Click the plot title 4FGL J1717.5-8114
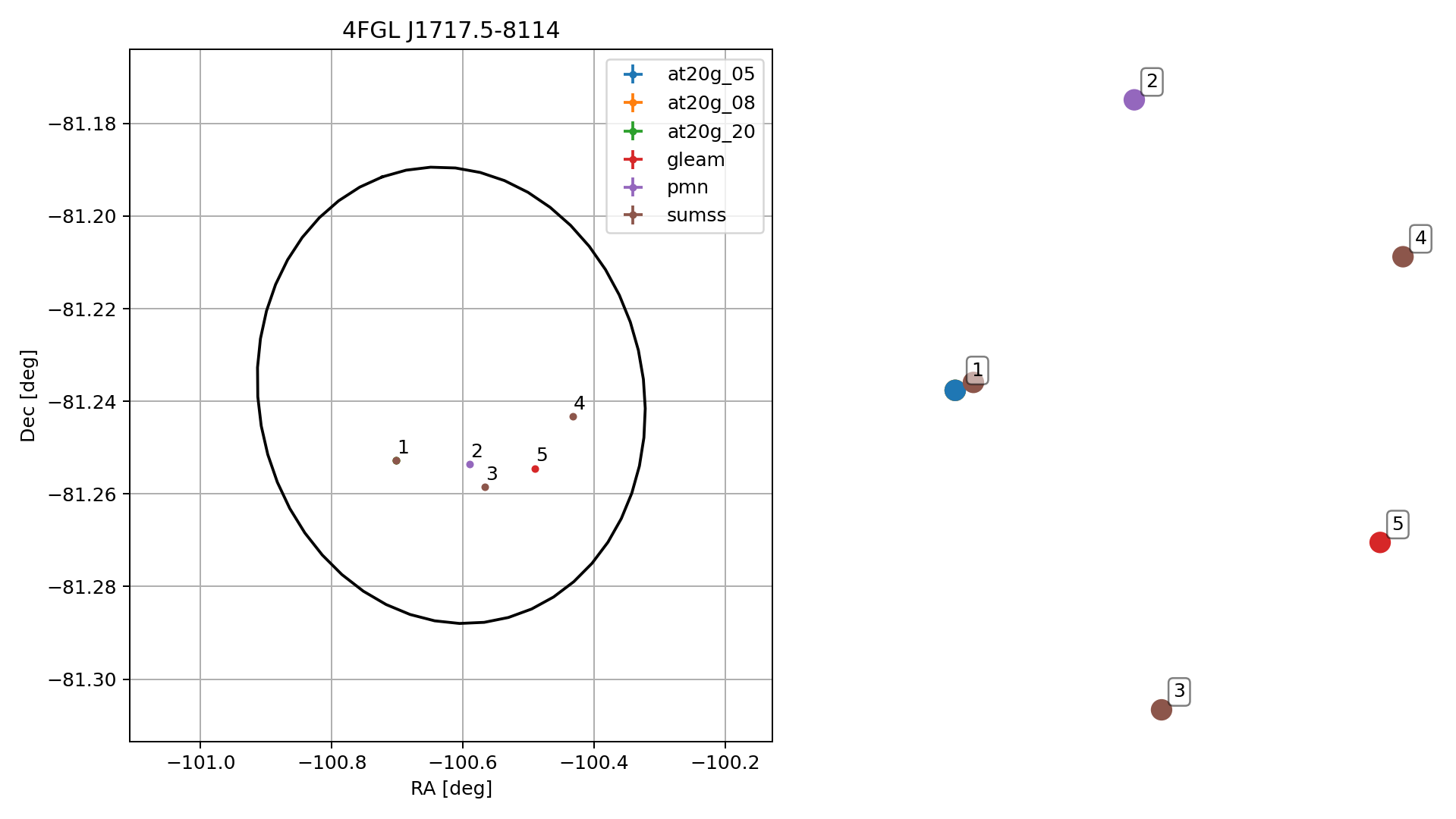1456x819 pixels. 451,30
